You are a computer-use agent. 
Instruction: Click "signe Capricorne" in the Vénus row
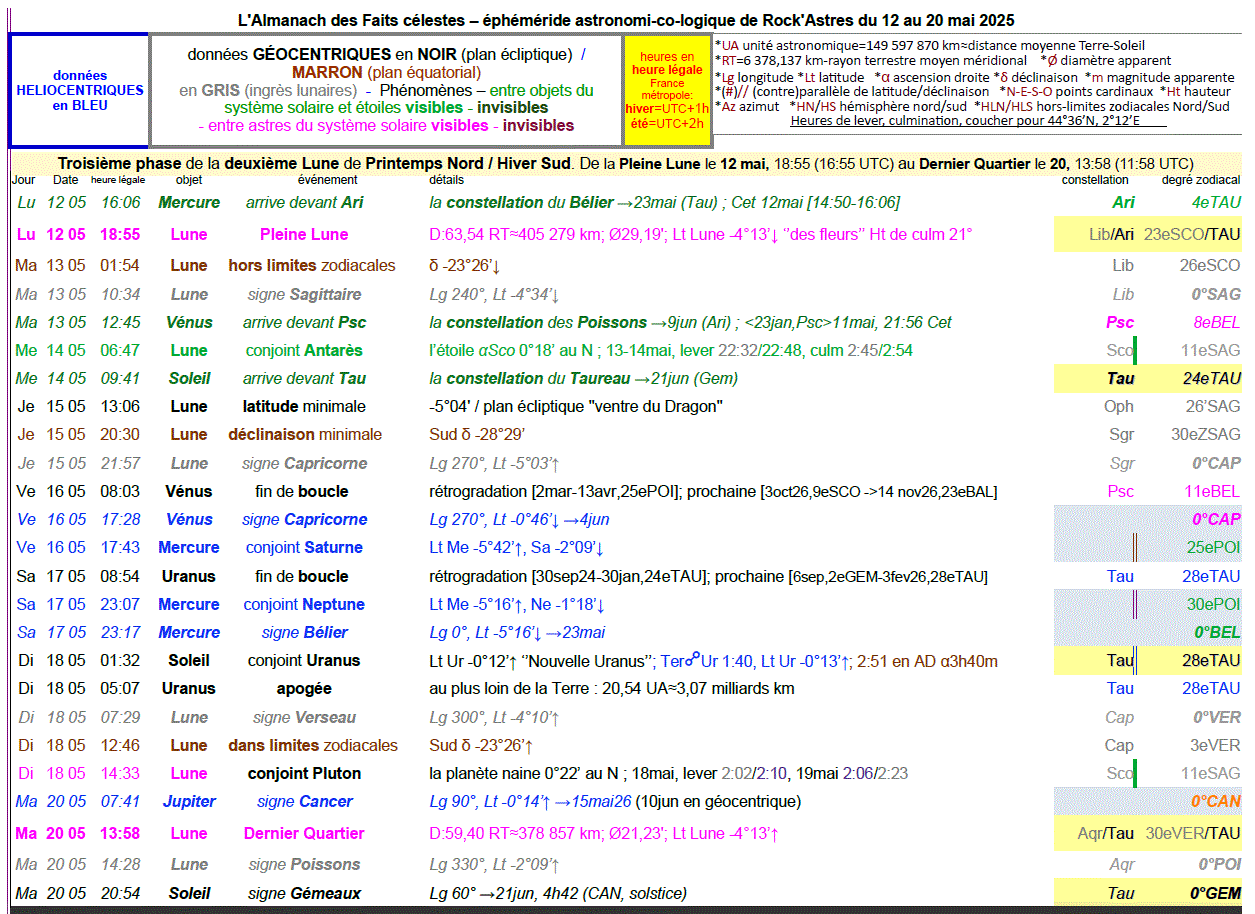307,519
